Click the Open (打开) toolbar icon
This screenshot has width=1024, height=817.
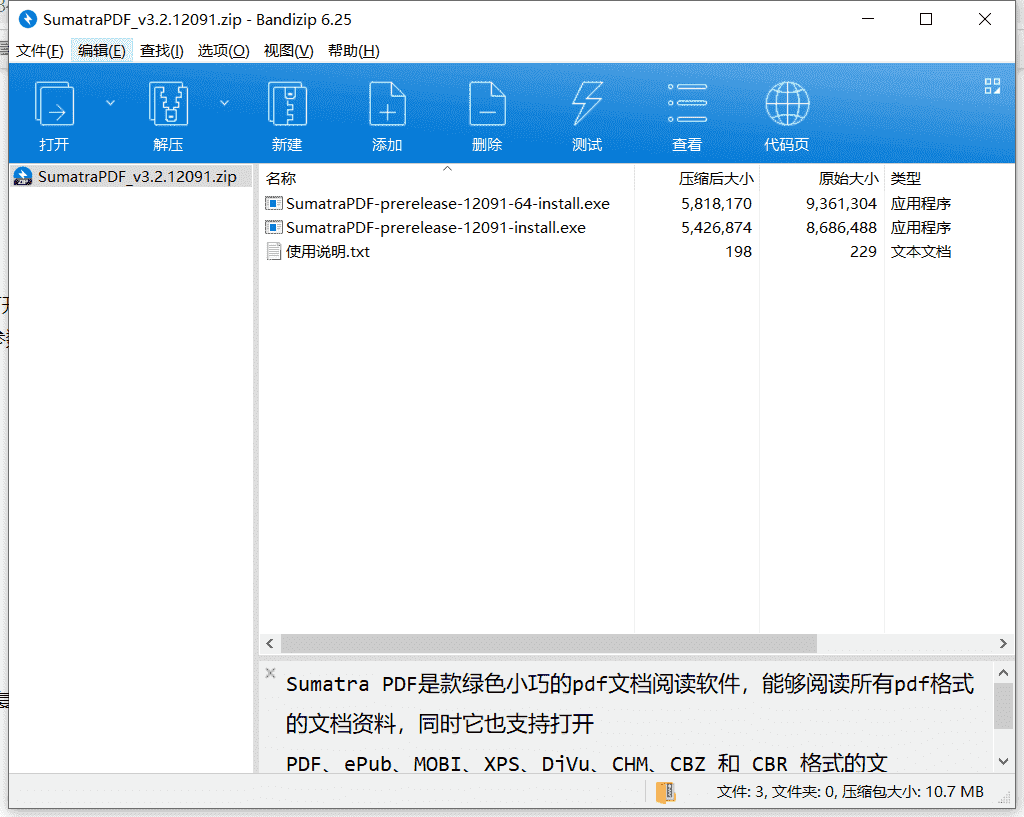54,104
